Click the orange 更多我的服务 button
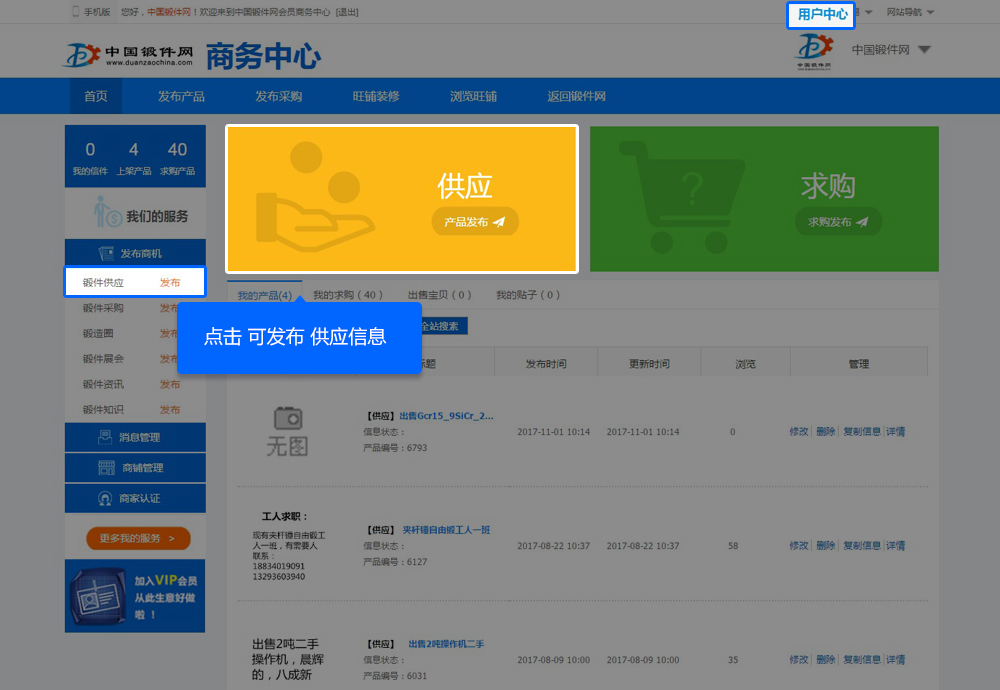 138,538
